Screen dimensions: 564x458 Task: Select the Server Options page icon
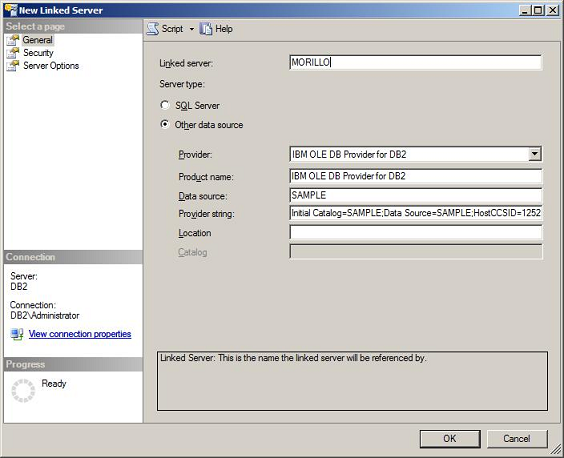pos(13,66)
